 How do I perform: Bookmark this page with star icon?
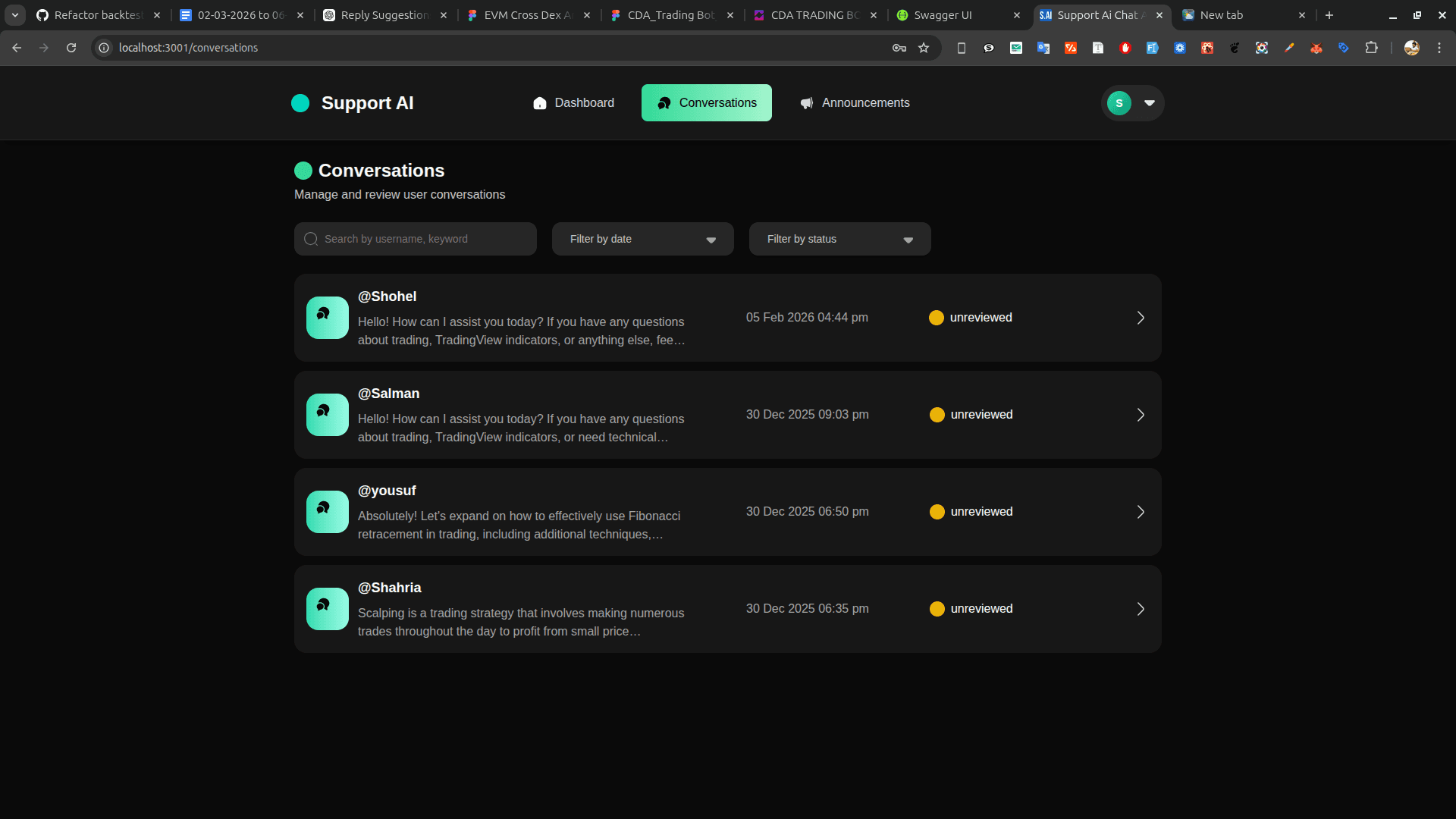pos(924,48)
